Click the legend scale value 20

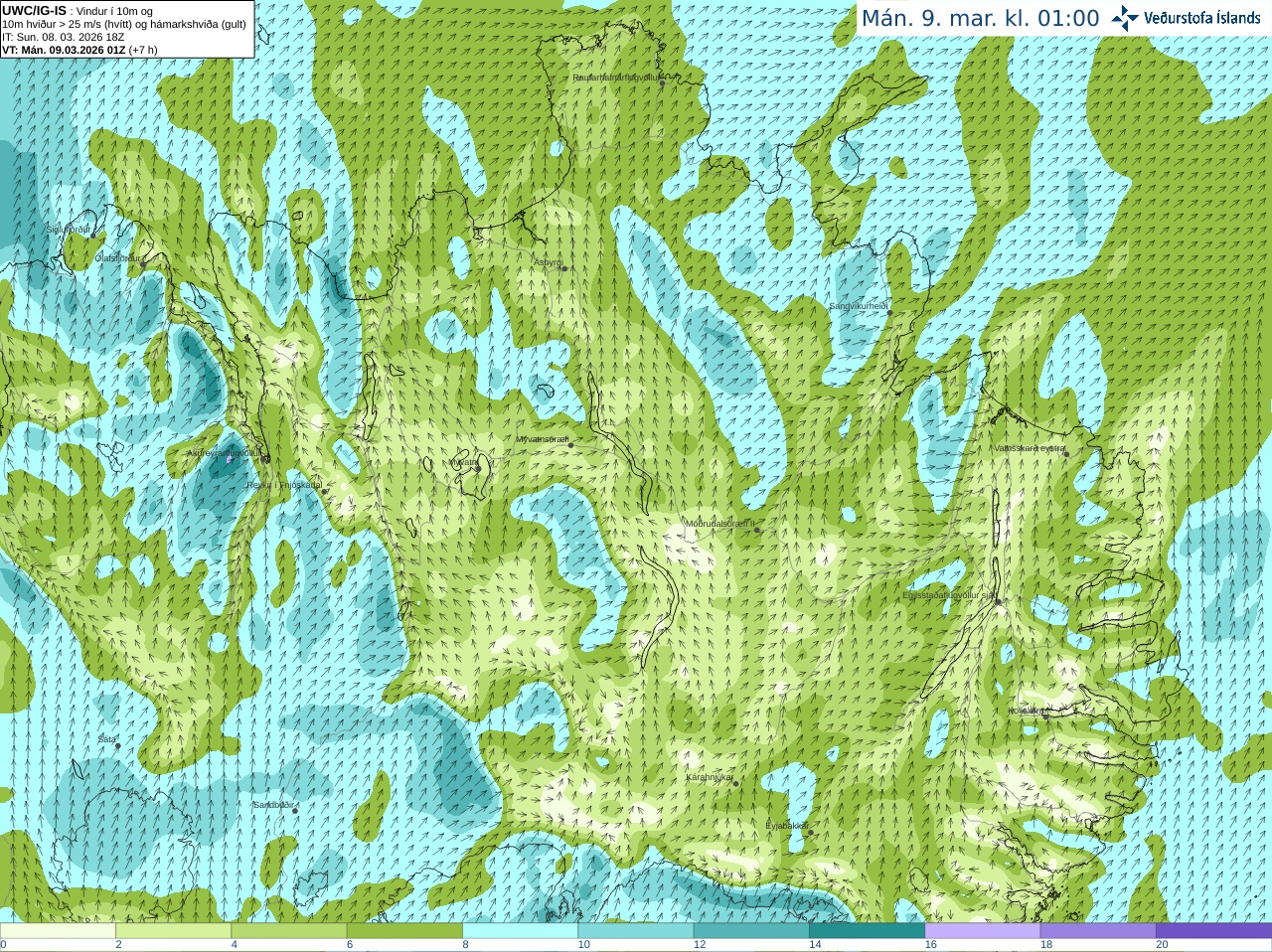click(x=1162, y=945)
